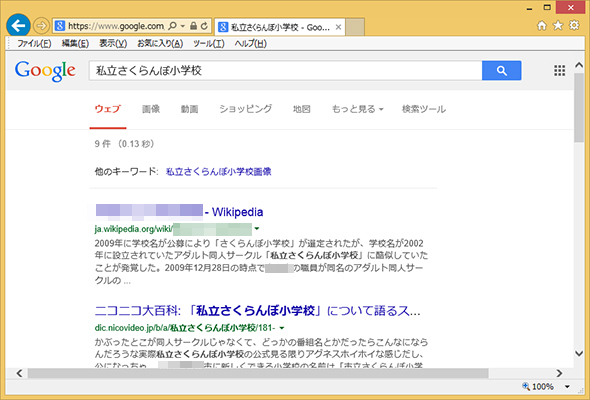Open Favorites star icon

click(x=558, y=26)
